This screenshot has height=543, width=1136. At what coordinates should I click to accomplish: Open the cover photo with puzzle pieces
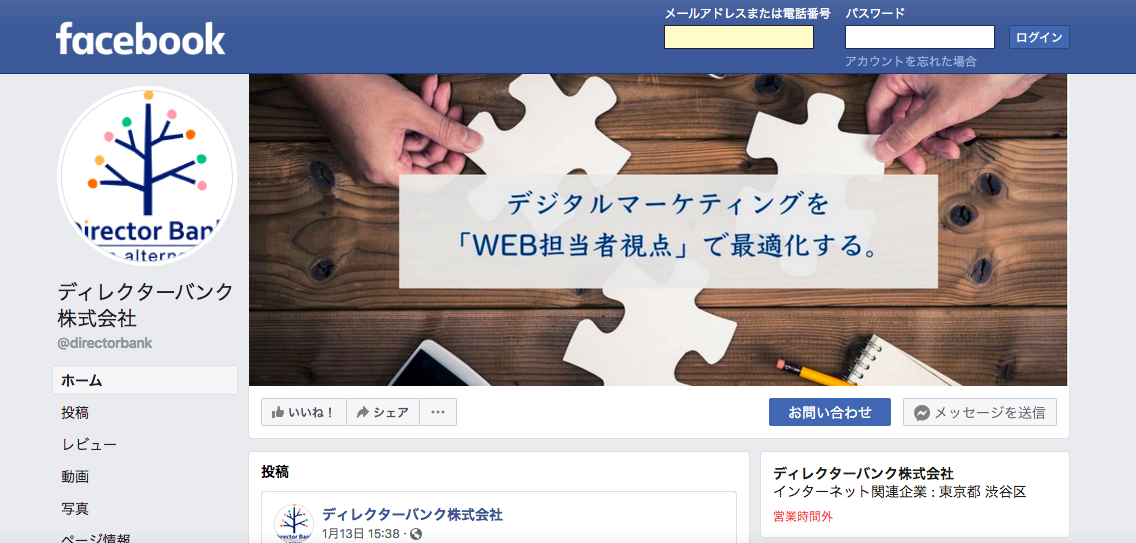tap(658, 230)
